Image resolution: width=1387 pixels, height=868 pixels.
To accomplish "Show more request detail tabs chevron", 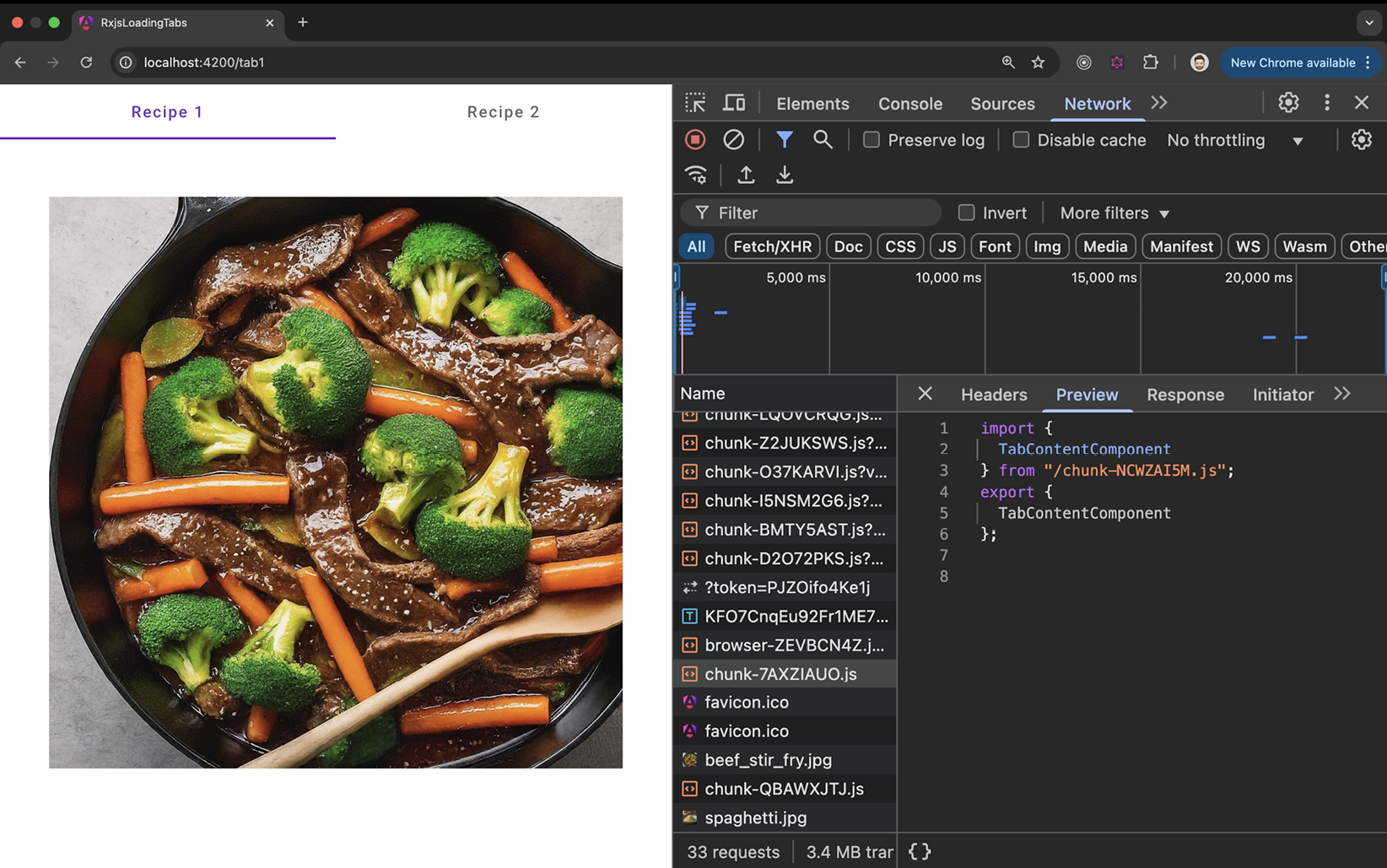I will coord(1342,394).
